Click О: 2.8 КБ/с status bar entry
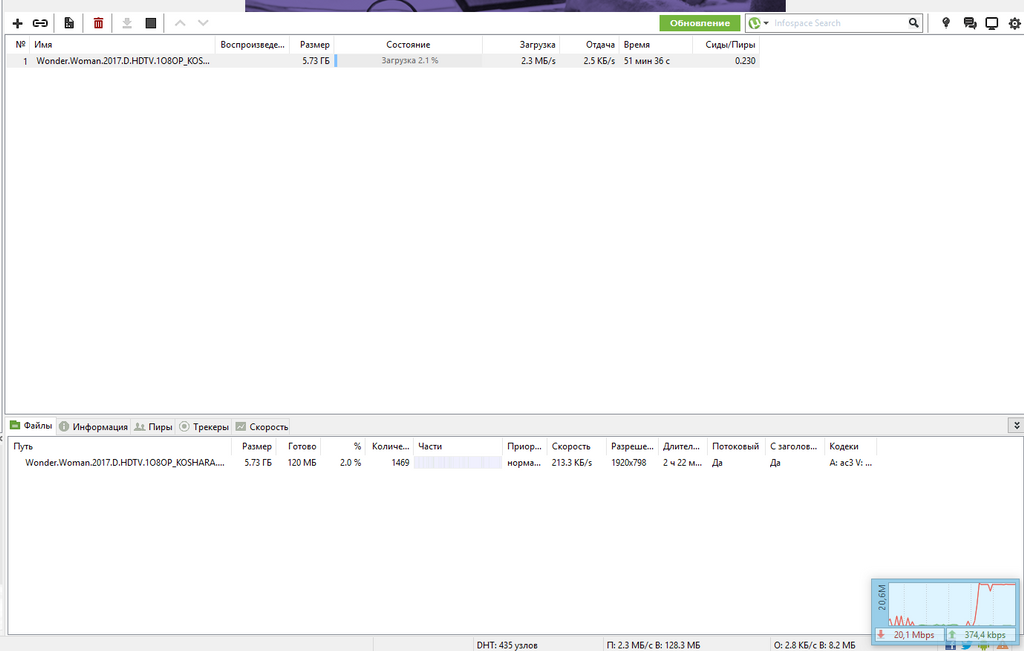The width and height of the screenshot is (1024, 651). click(x=814, y=645)
